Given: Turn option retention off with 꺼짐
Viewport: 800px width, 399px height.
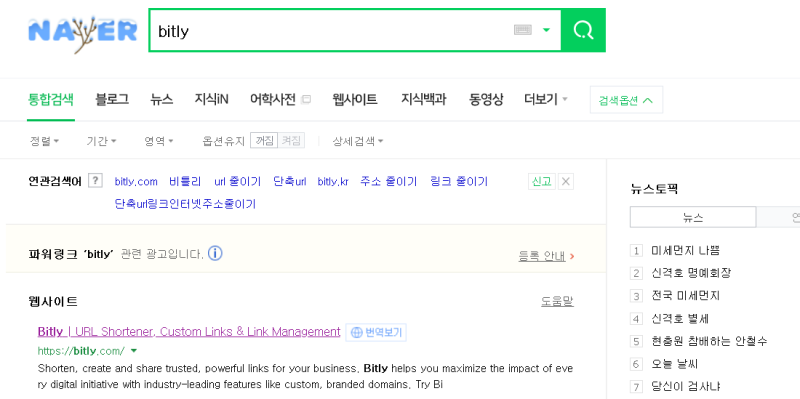Looking at the screenshot, I should 264,141.
